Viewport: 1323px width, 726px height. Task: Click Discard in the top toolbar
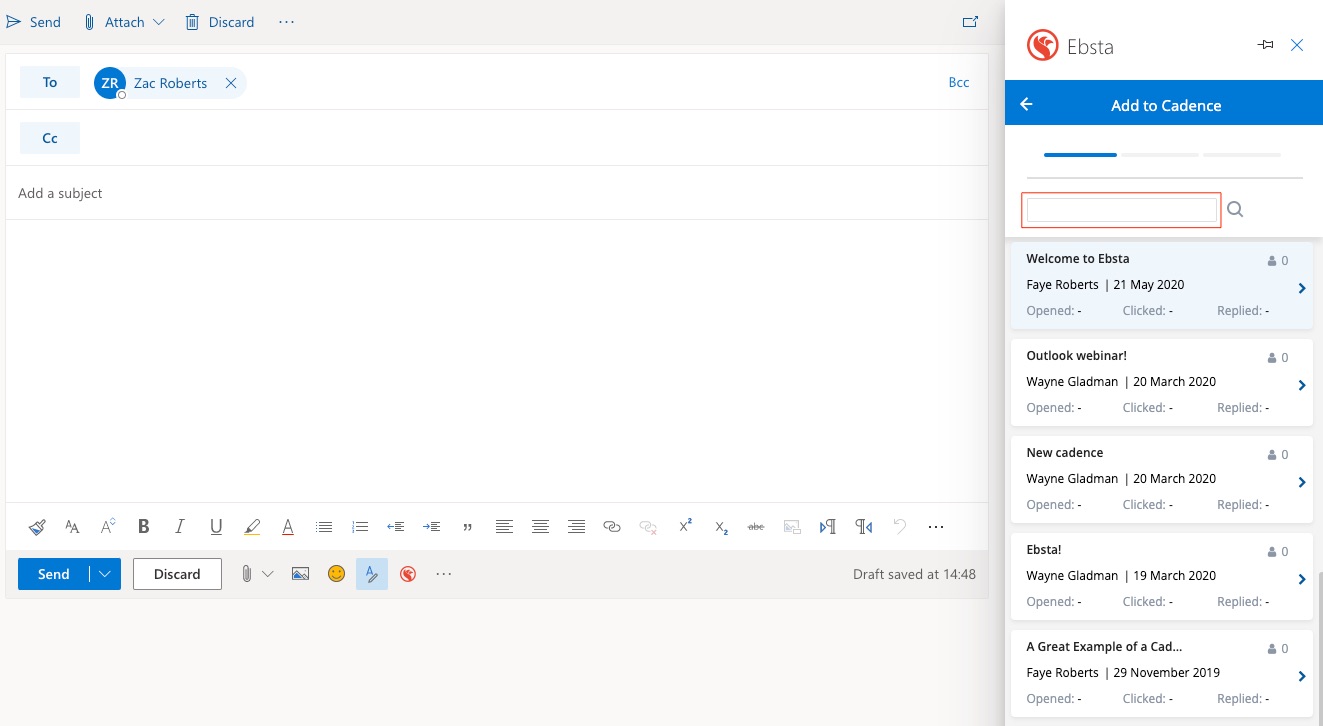220,22
